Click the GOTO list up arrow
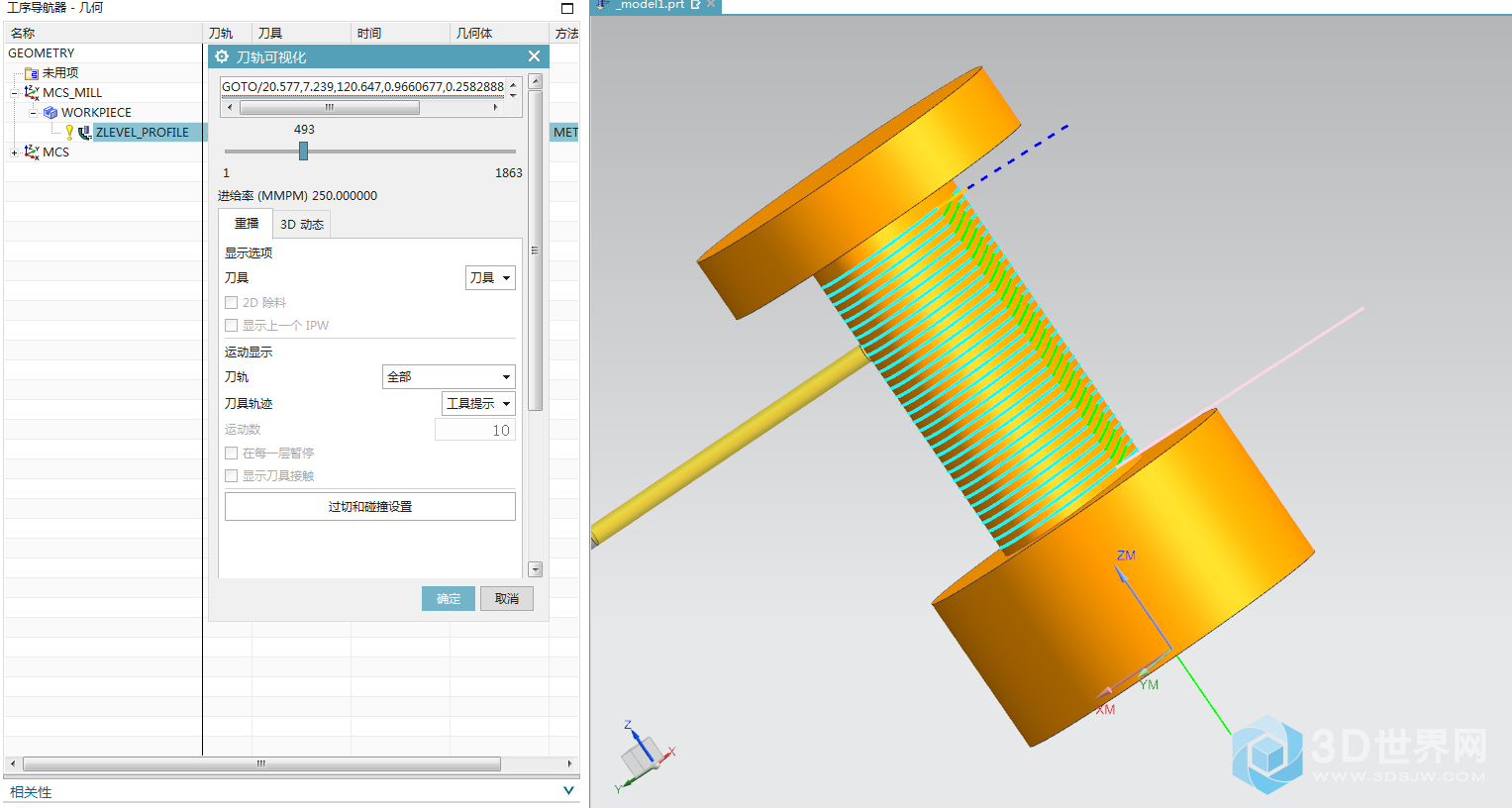 tap(513, 83)
